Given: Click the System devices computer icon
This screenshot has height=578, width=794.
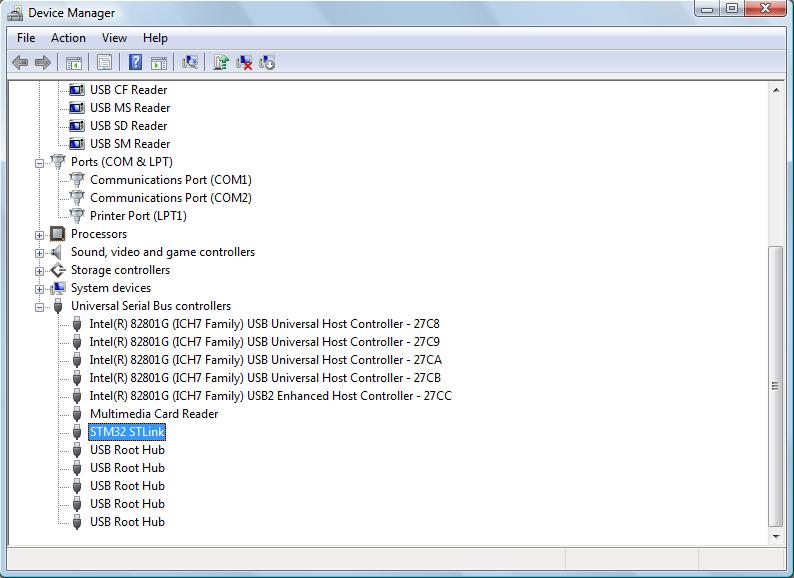Looking at the screenshot, I should tap(58, 288).
